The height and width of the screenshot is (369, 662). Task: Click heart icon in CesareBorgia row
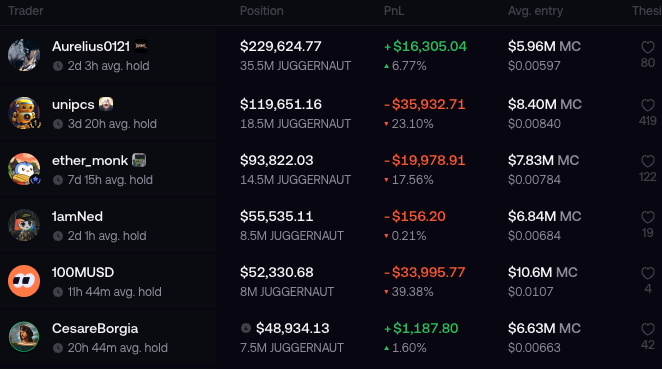pos(648,329)
